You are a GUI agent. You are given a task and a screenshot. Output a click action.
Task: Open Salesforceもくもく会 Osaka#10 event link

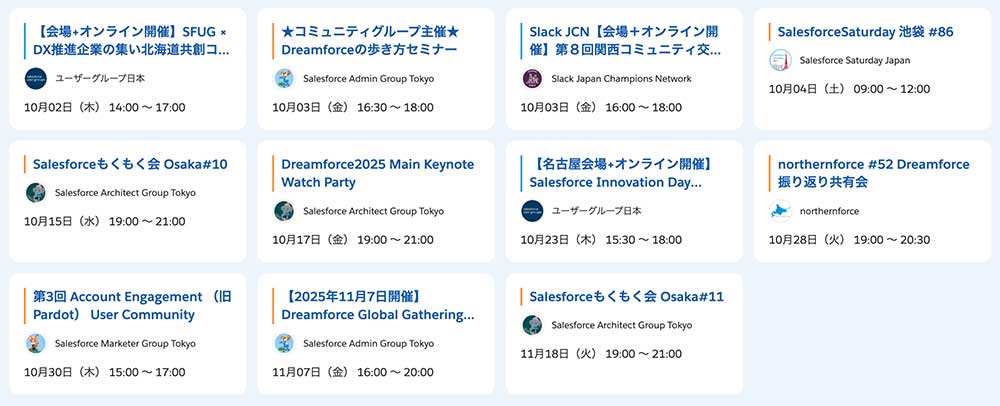130,164
